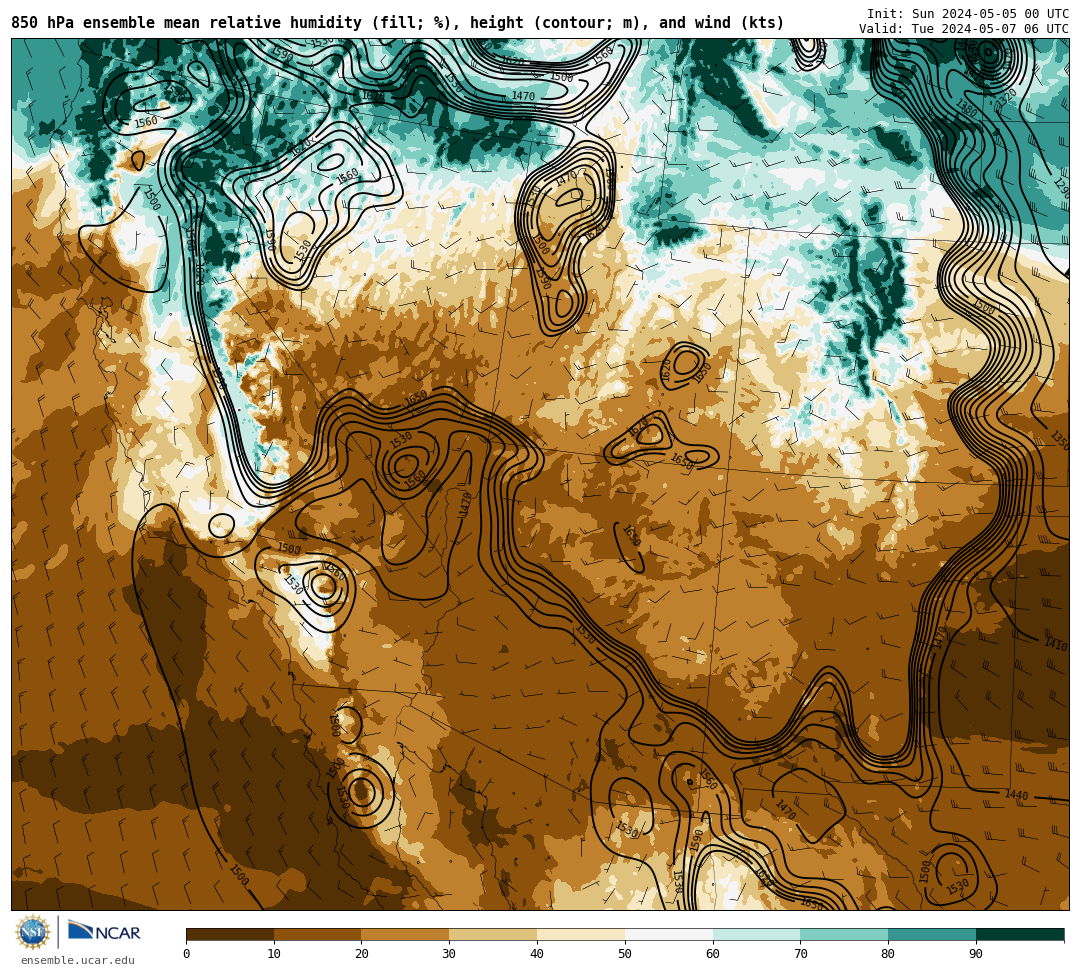Viewport: 1080px width, 973px height.
Task: Pick the 30–40 tan colorbar segment
Action: 493,934
